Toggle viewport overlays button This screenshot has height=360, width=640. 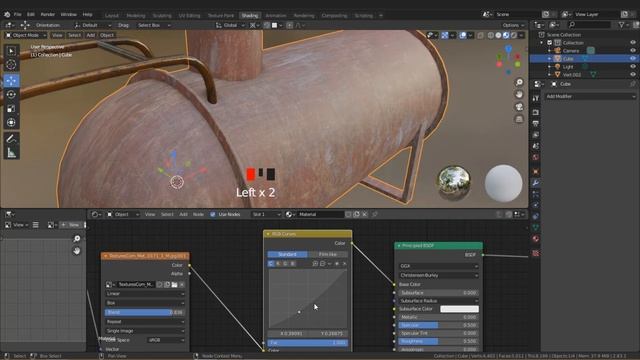[x=462, y=36]
